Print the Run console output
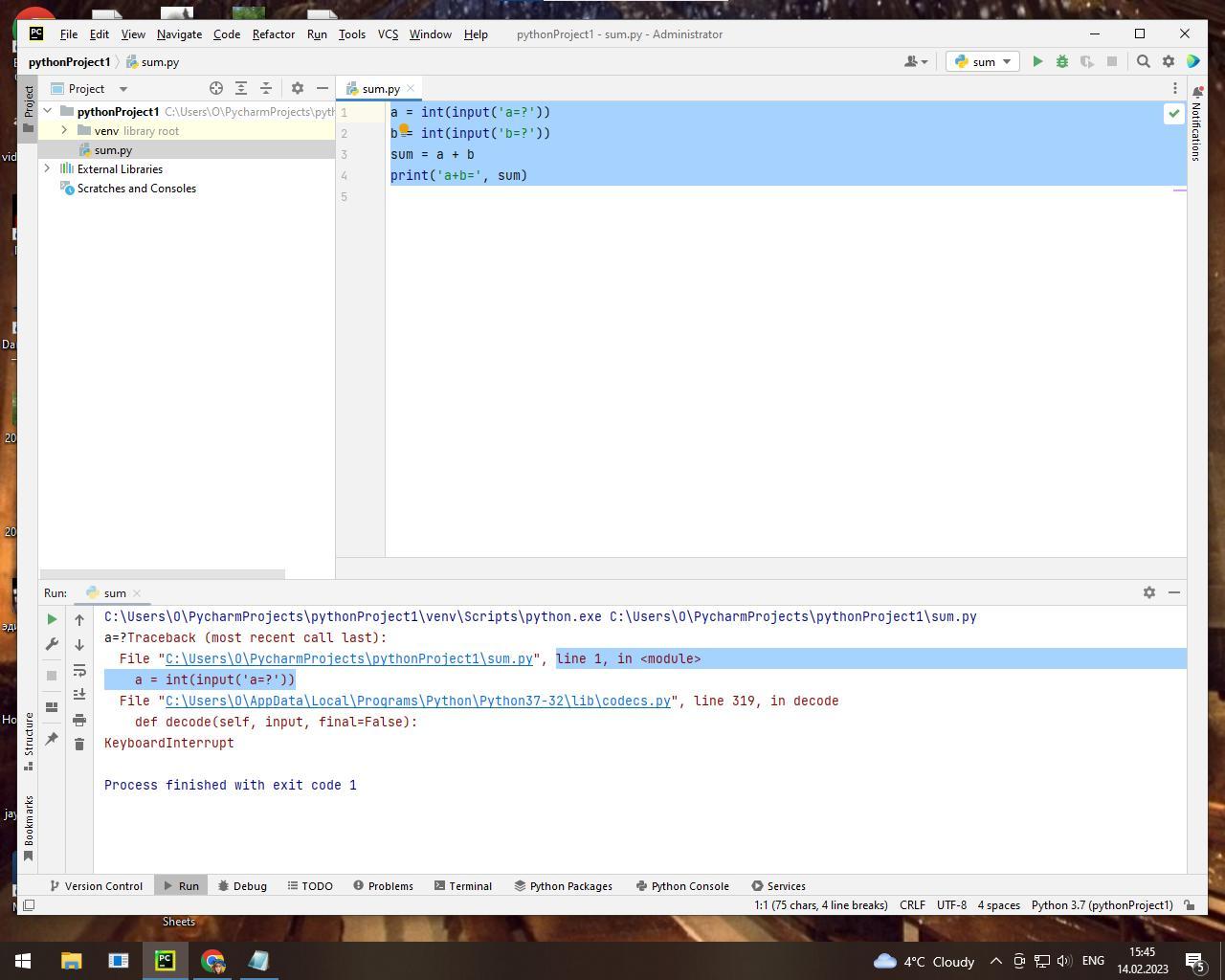 [x=79, y=720]
